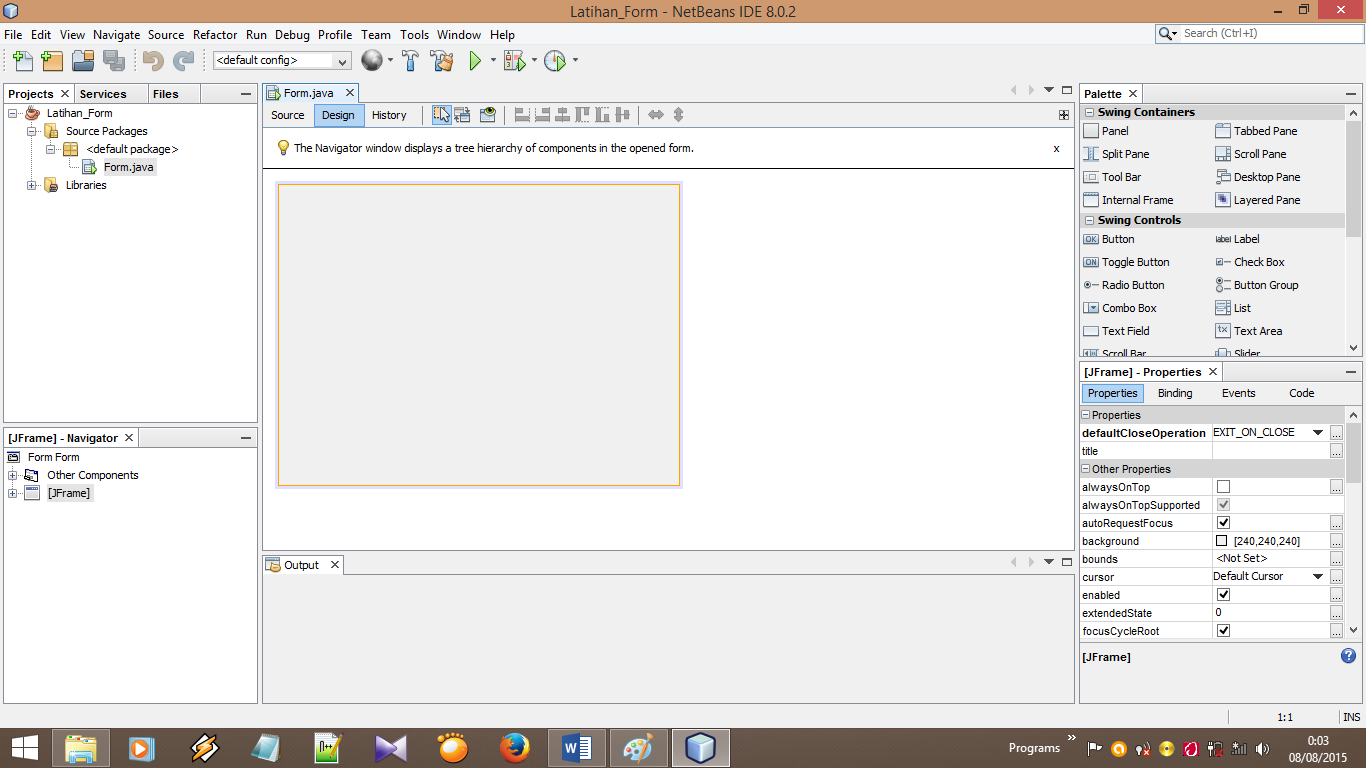Image resolution: width=1366 pixels, height=768 pixels.
Task: Open the default config combo box
Action: [278, 61]
